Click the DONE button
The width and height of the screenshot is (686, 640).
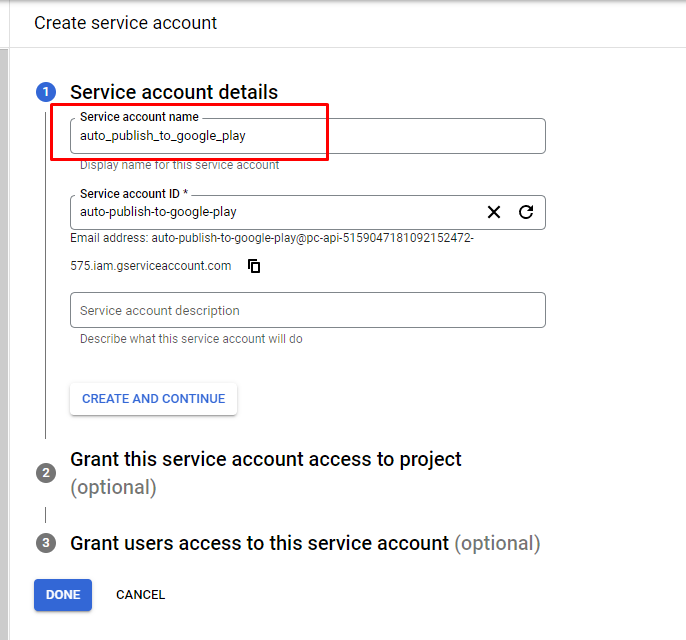(x=63, y=595)
